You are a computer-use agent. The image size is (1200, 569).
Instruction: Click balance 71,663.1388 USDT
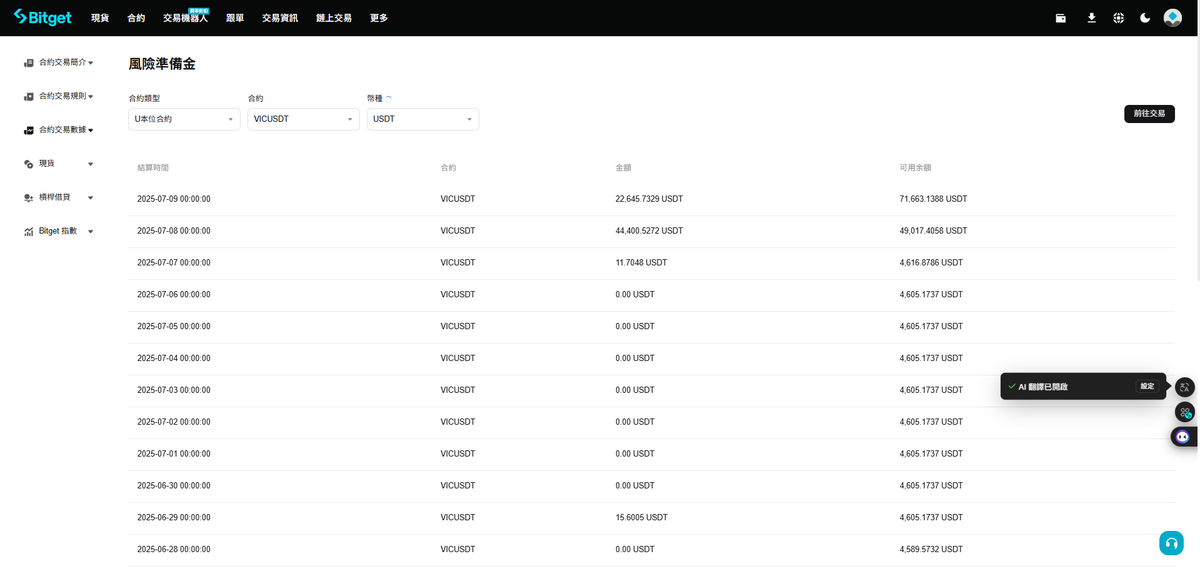pyautogui.click(x=933, y=199)
